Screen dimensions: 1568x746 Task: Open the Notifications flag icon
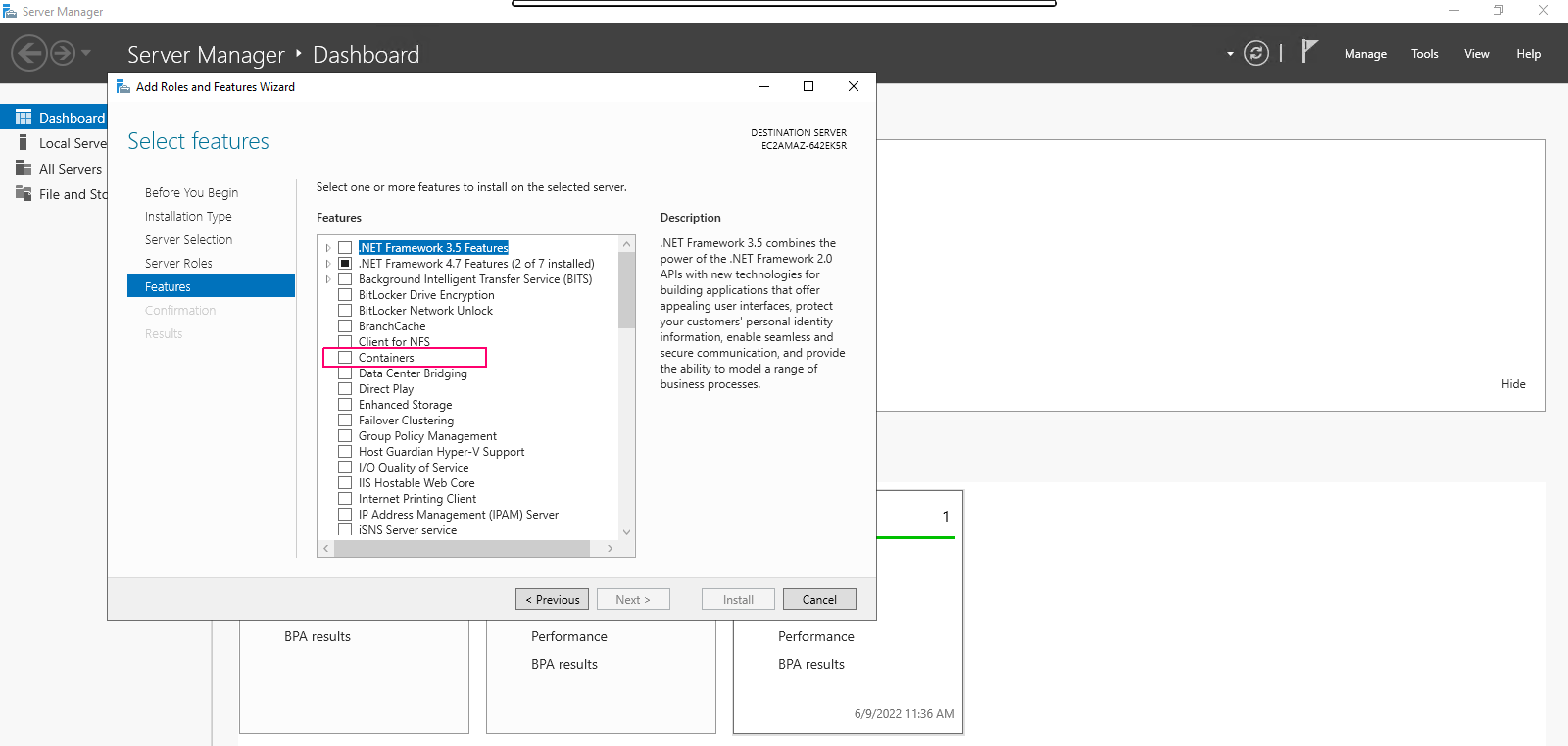point(1309,51)
